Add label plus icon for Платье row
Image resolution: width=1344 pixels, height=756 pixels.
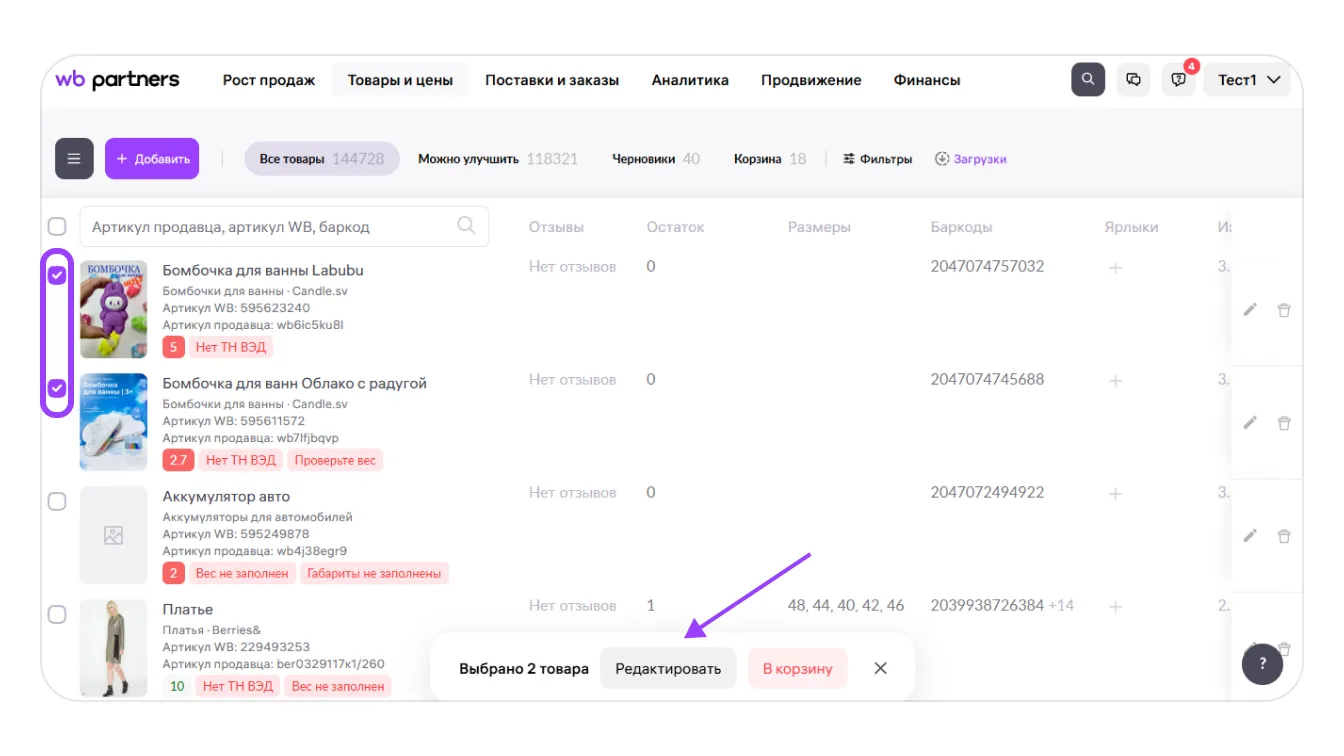pyautogui.click(x=1116, y=606)
